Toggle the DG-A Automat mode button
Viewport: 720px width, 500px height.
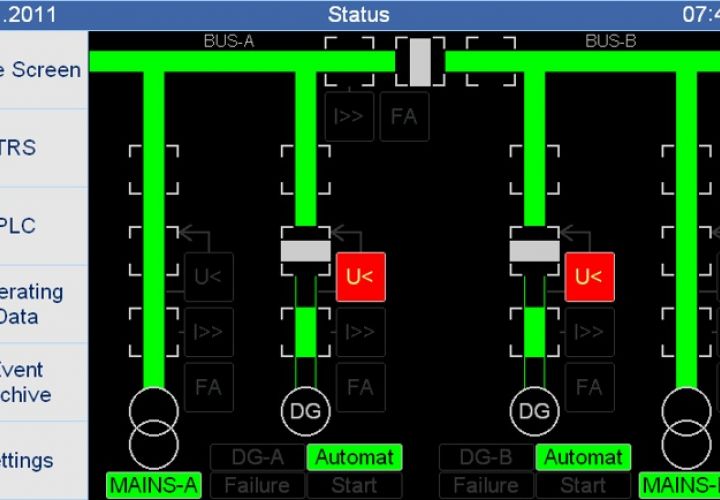pyautogui.click(x=354, y=457)
